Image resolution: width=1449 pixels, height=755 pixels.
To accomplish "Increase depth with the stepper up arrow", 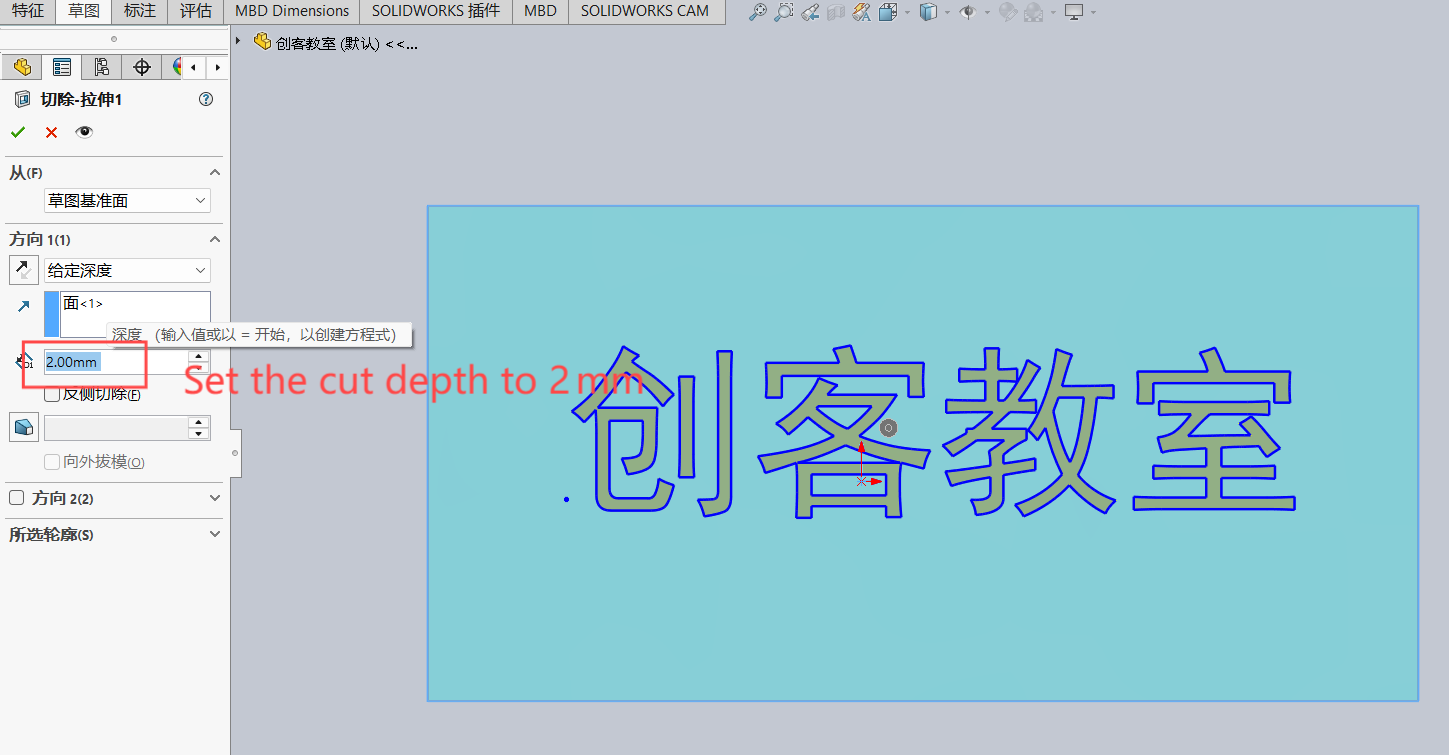I will point(199,355).
